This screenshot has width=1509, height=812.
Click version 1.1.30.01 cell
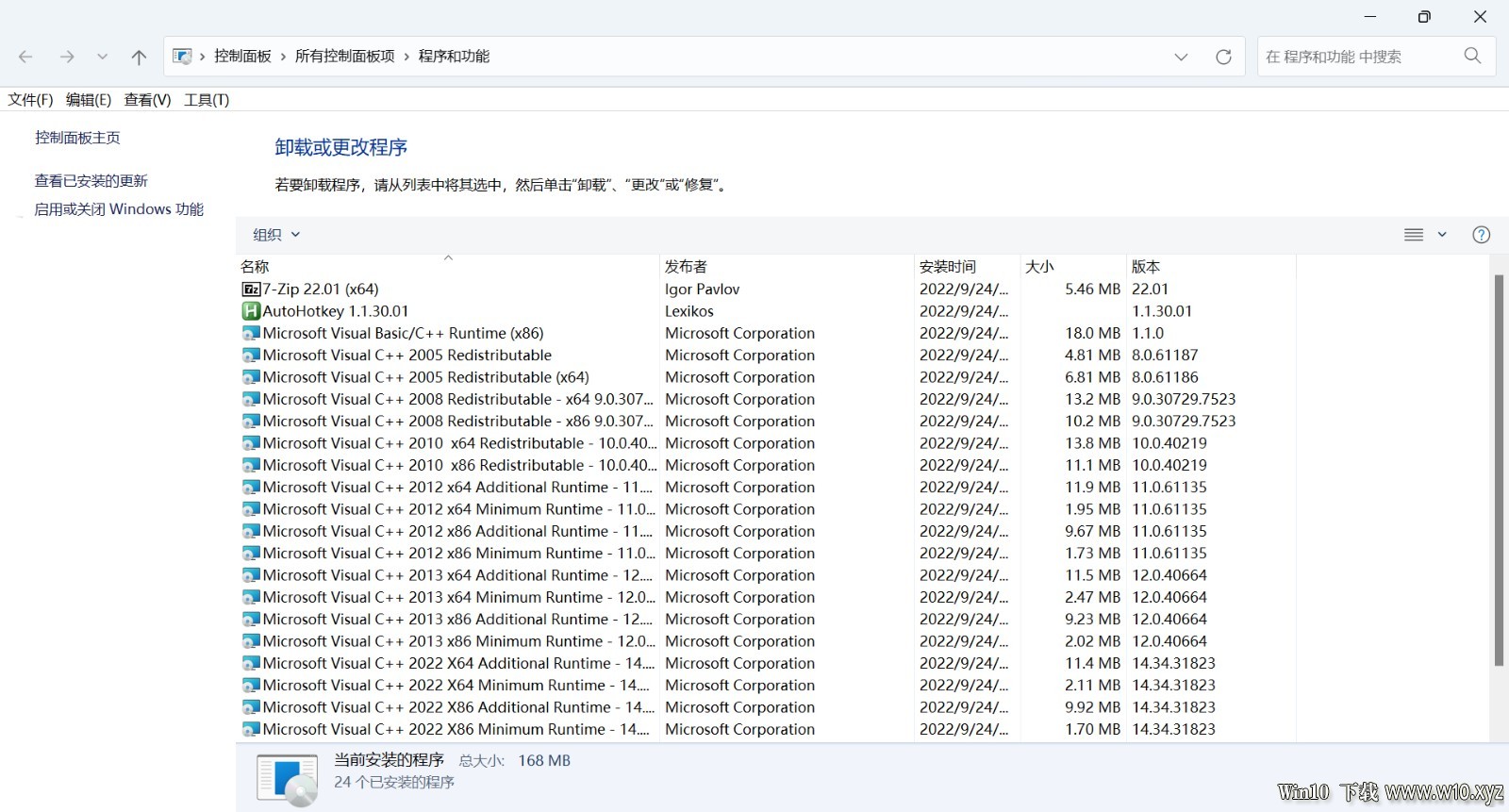tap(1162, 311)
